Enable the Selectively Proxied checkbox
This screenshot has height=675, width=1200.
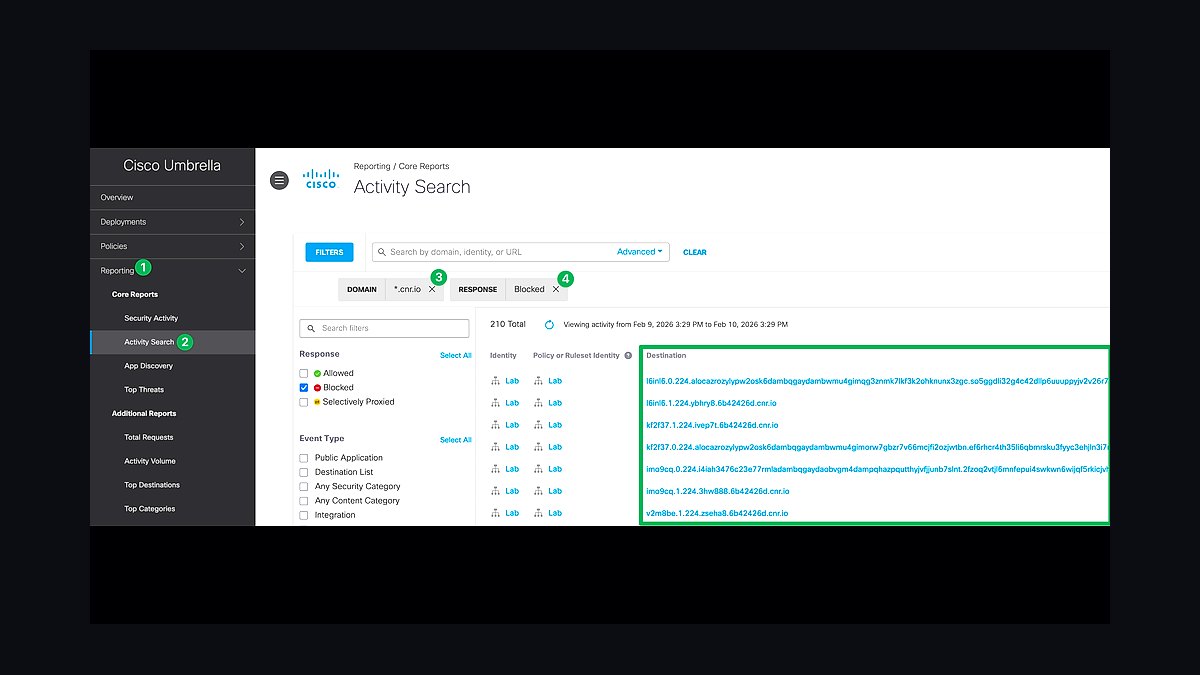coord(304,402)
